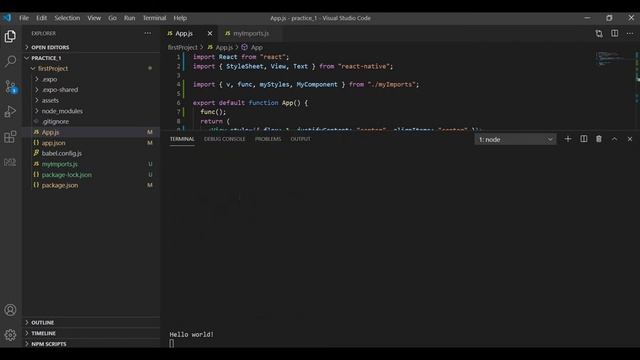Split the editor to the right
The image size is (640, 360).
pyautogui.click(x=614, y=33)
